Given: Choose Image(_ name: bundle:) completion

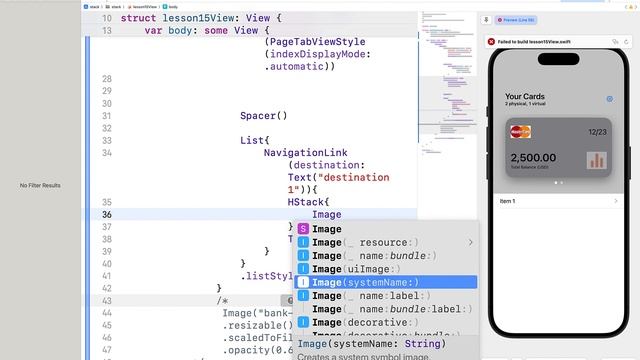Looking at the screenshot, I should coord(386,256).
